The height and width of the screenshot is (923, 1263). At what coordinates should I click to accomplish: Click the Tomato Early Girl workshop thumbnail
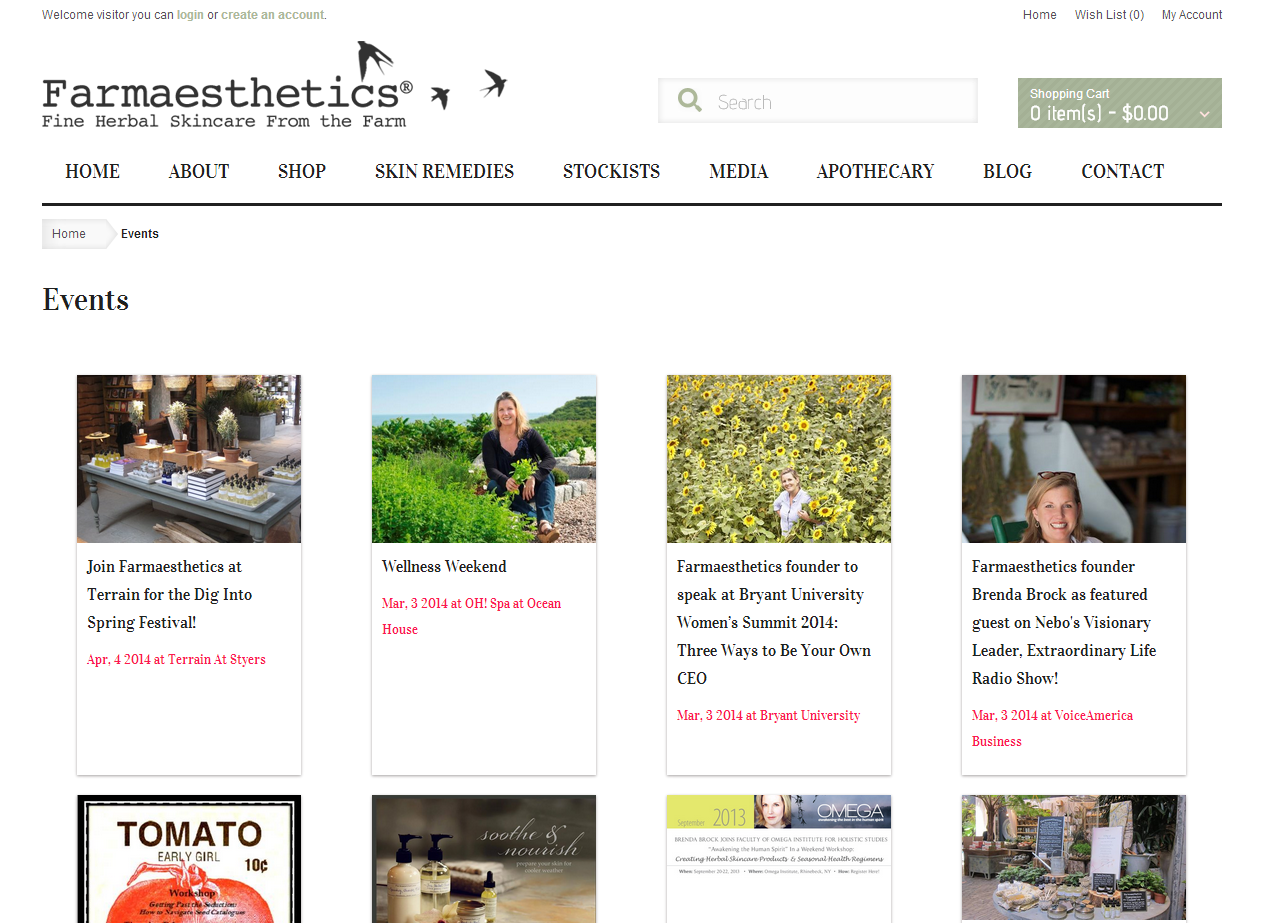tap(189, 859)
